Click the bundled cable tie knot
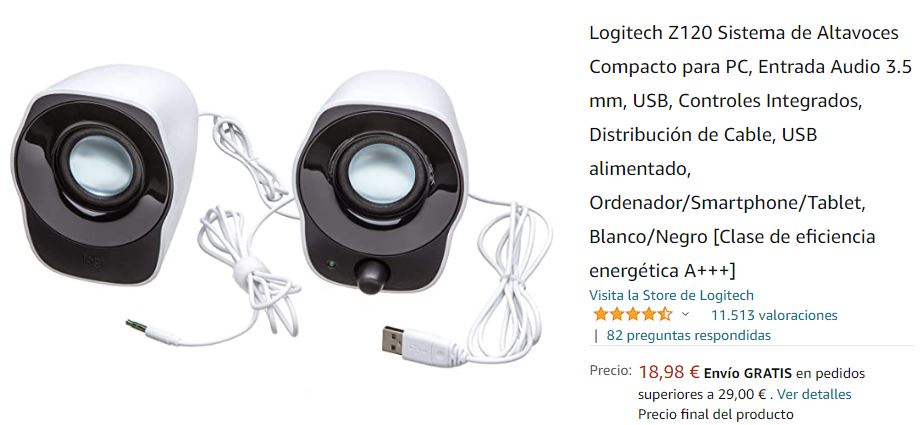The width and height of the screenshot is (920, 425). coord(246,270)
